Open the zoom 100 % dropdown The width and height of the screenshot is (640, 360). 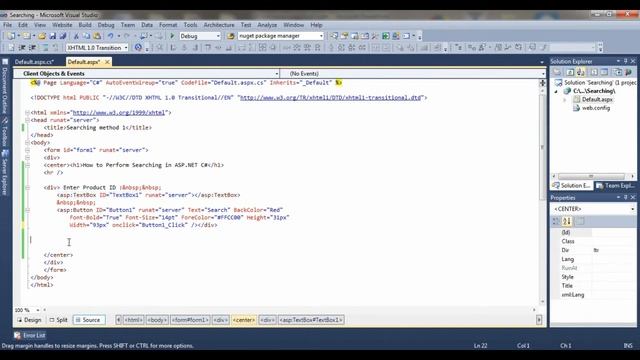point(38,310)
